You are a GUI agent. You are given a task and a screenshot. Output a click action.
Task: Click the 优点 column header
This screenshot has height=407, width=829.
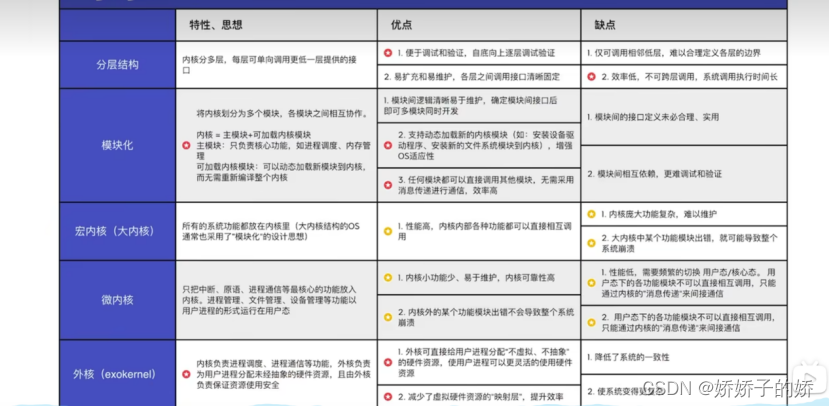point(479,25)
